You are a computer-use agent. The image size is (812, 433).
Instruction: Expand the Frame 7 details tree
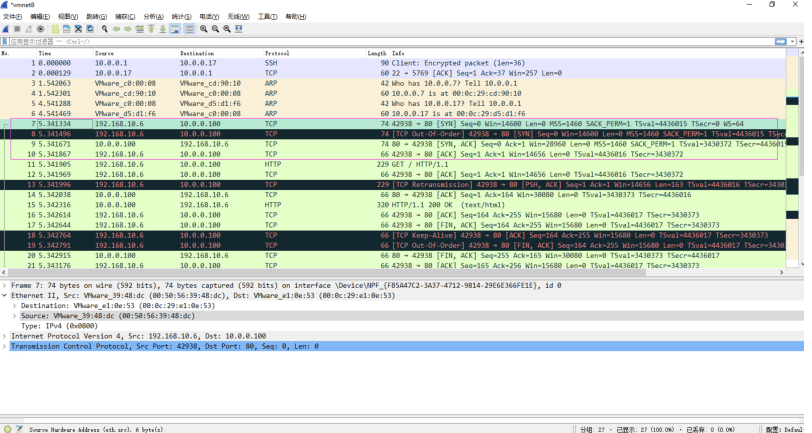tap(5, 285)
